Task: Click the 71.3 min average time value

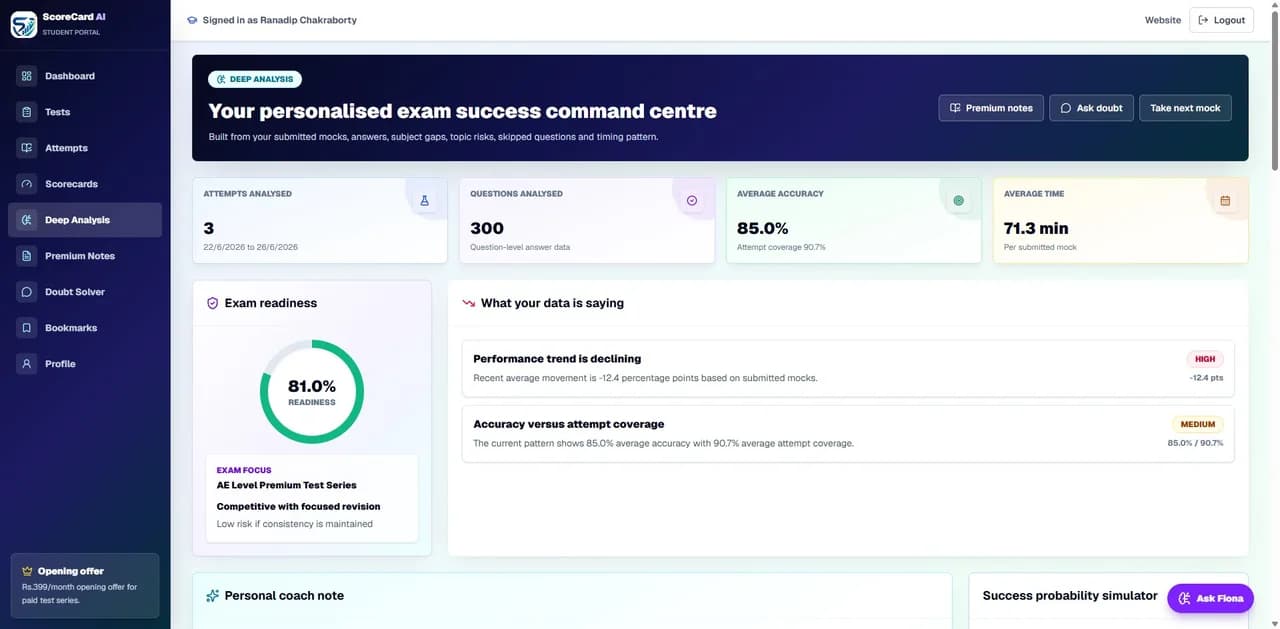Action: (x=1036, y=228)
